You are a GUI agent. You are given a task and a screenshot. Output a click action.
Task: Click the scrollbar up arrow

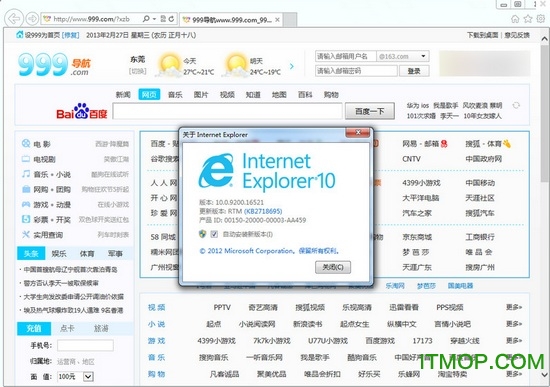(x=545, y=39)
